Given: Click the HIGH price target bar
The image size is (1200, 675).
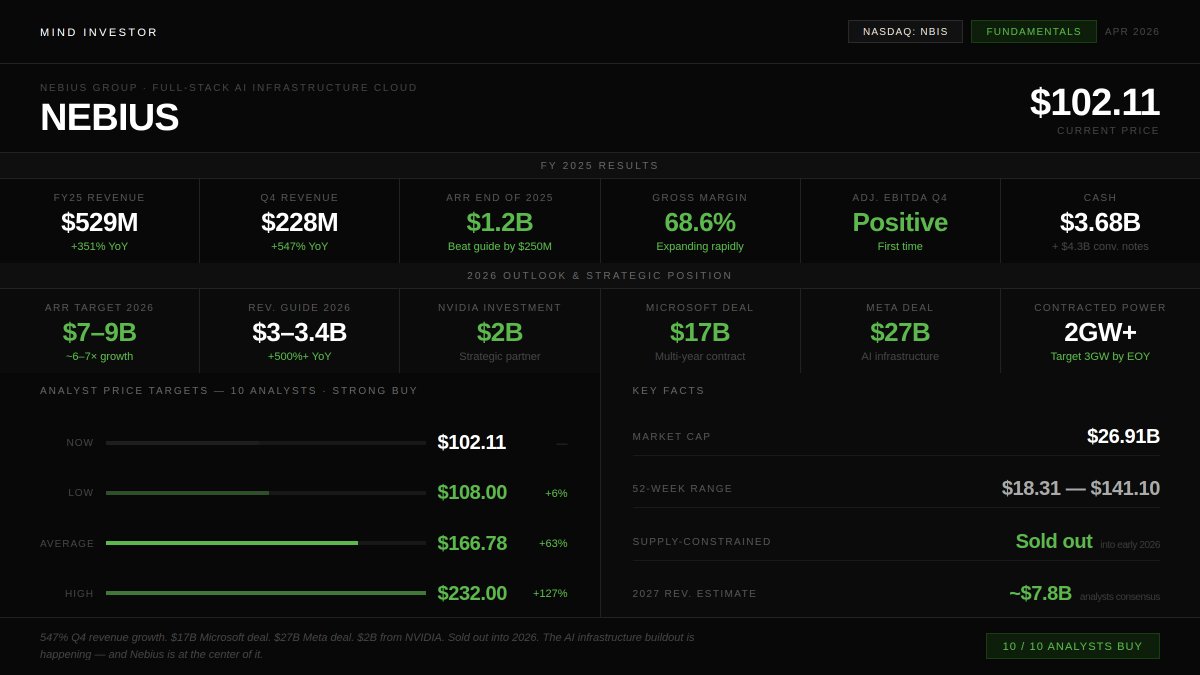Looking at the screenshot, I should coord(266,593).
